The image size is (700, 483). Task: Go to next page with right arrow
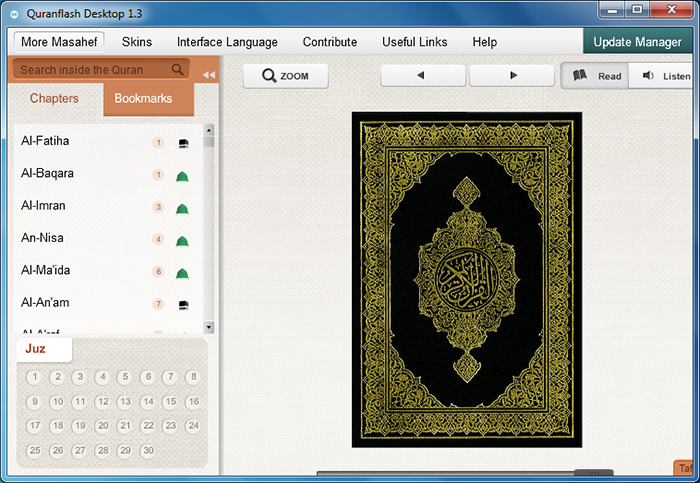click(512, 75)
